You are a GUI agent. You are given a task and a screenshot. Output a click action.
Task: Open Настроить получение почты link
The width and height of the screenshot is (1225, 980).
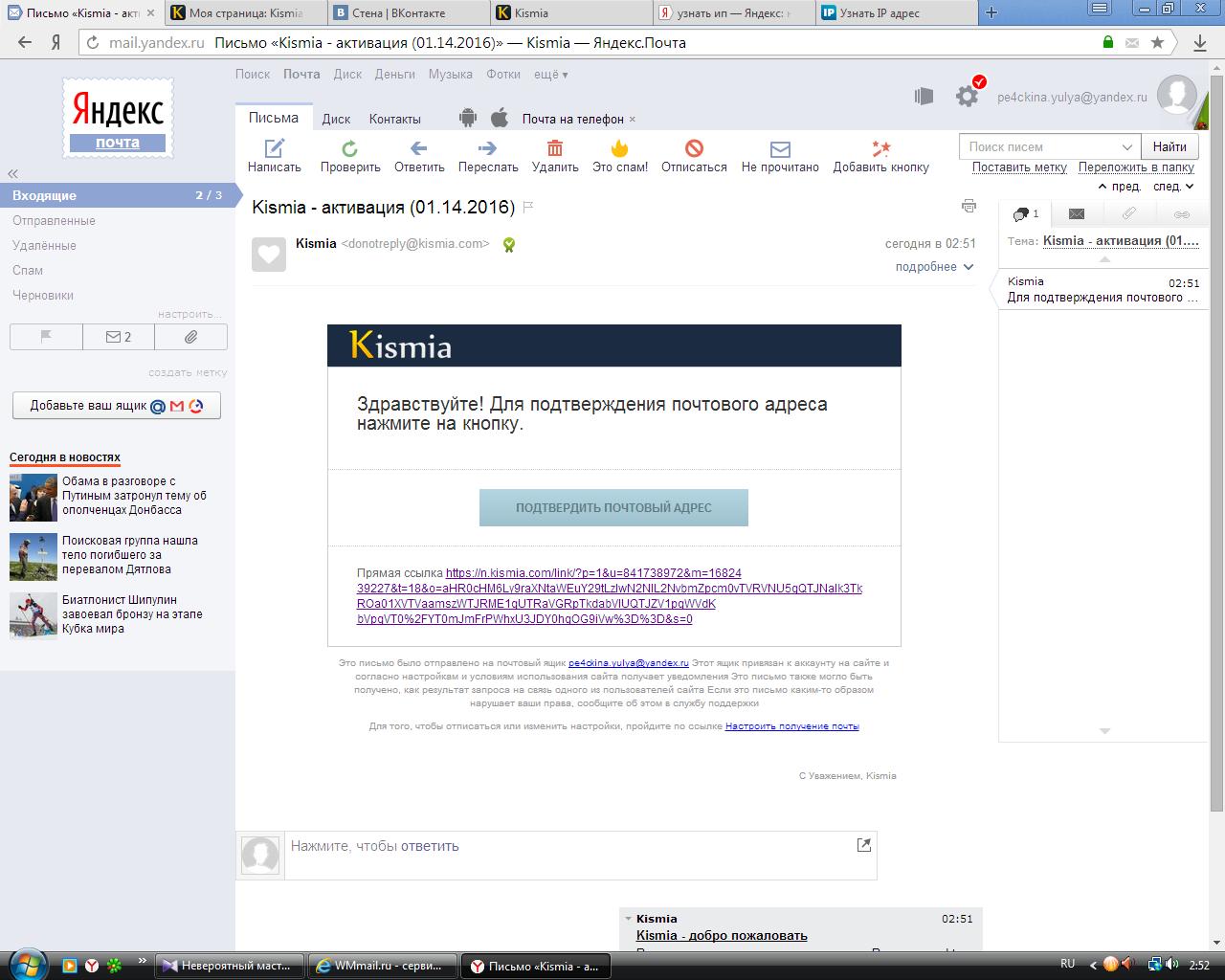[x=791, y=726]
